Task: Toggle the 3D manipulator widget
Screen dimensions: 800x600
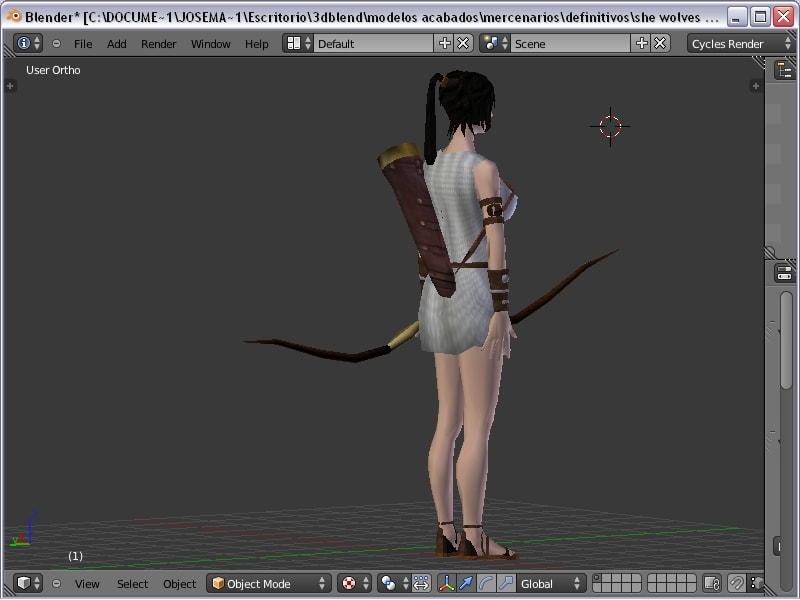Action: (446, 583)
